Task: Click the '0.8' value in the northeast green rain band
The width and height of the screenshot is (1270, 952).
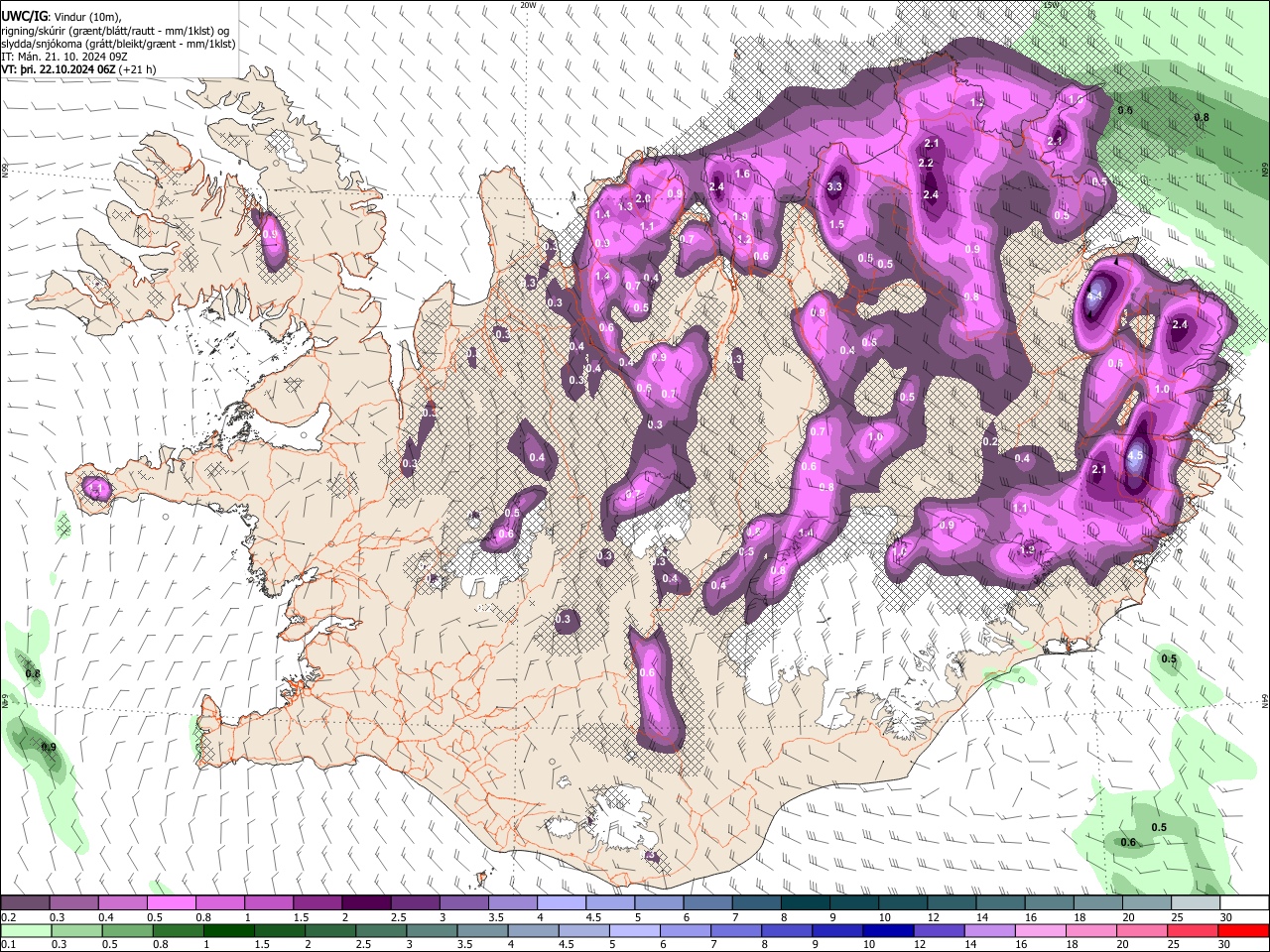Action: pos(1202,117)
